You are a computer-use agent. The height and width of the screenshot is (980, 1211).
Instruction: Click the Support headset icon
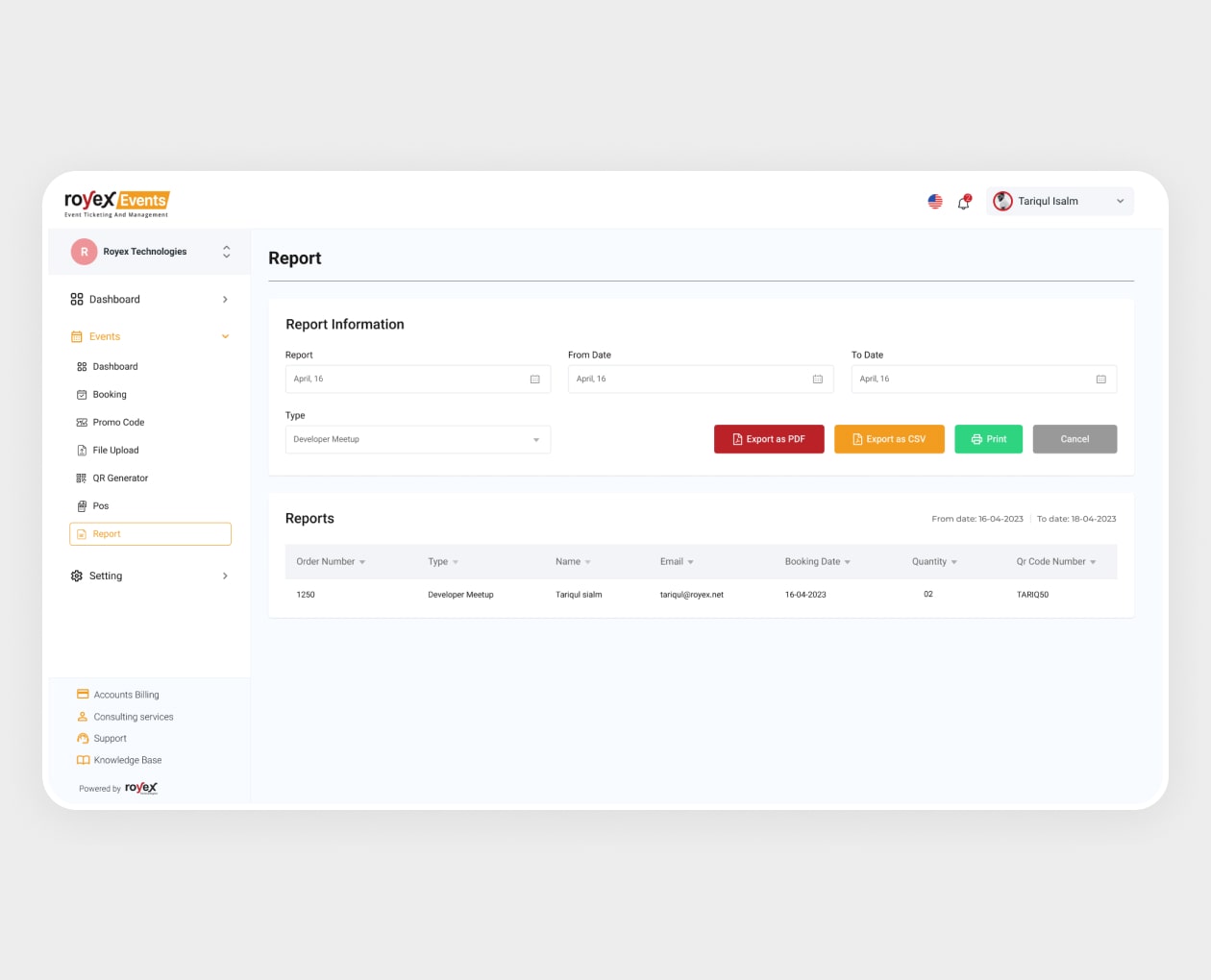(x=83, y=739)
